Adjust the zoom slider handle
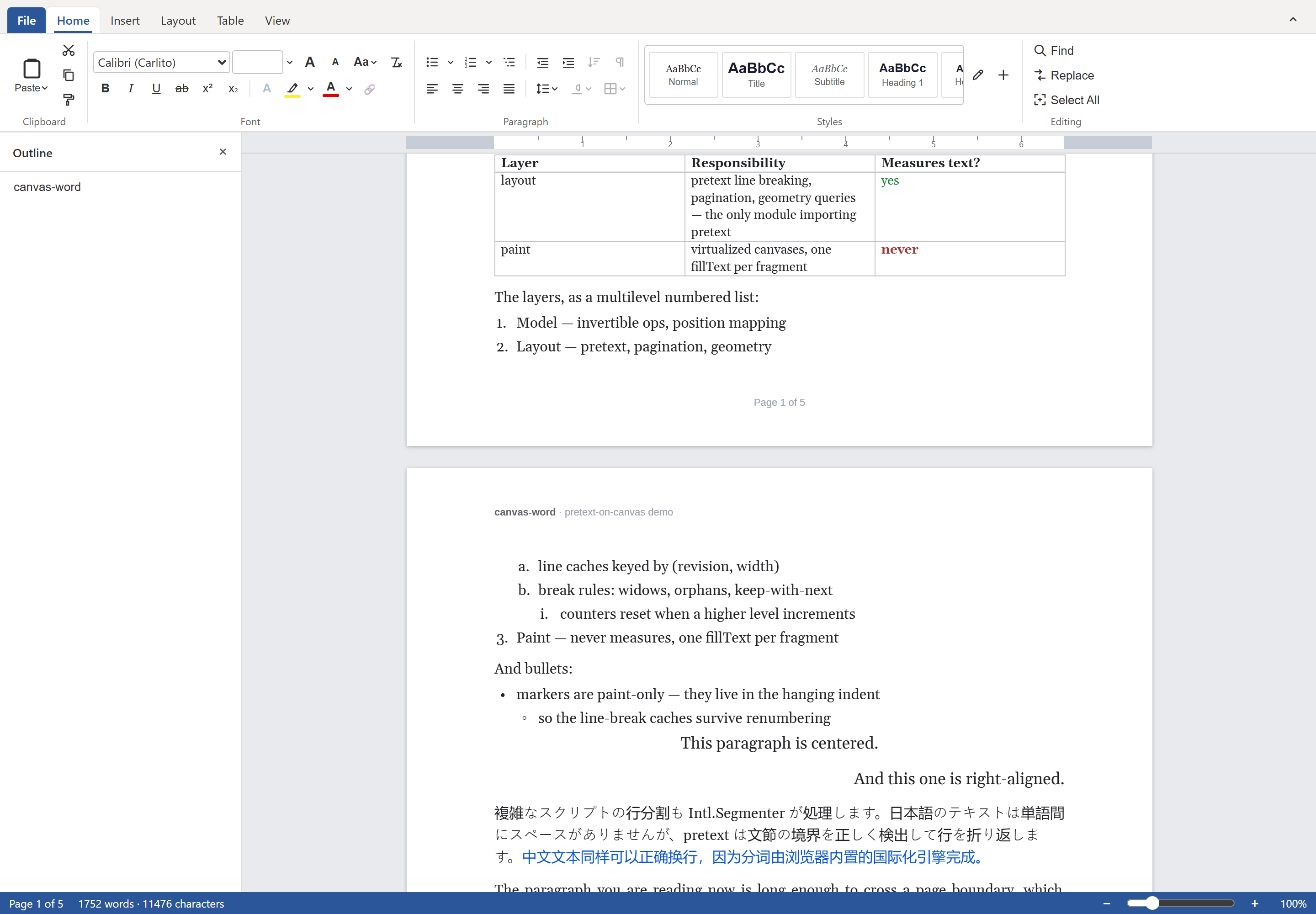Screen dimensions: 1316x914 tap(1152, 903)
